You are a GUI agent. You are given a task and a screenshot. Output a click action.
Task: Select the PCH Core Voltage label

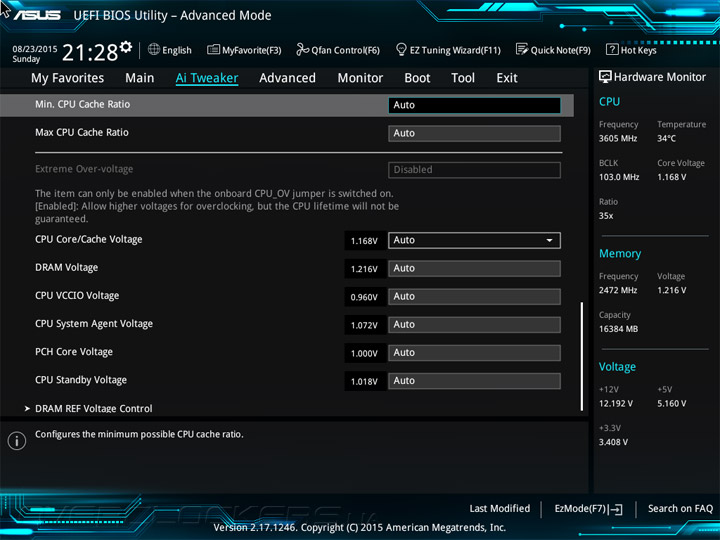[74, 352]
